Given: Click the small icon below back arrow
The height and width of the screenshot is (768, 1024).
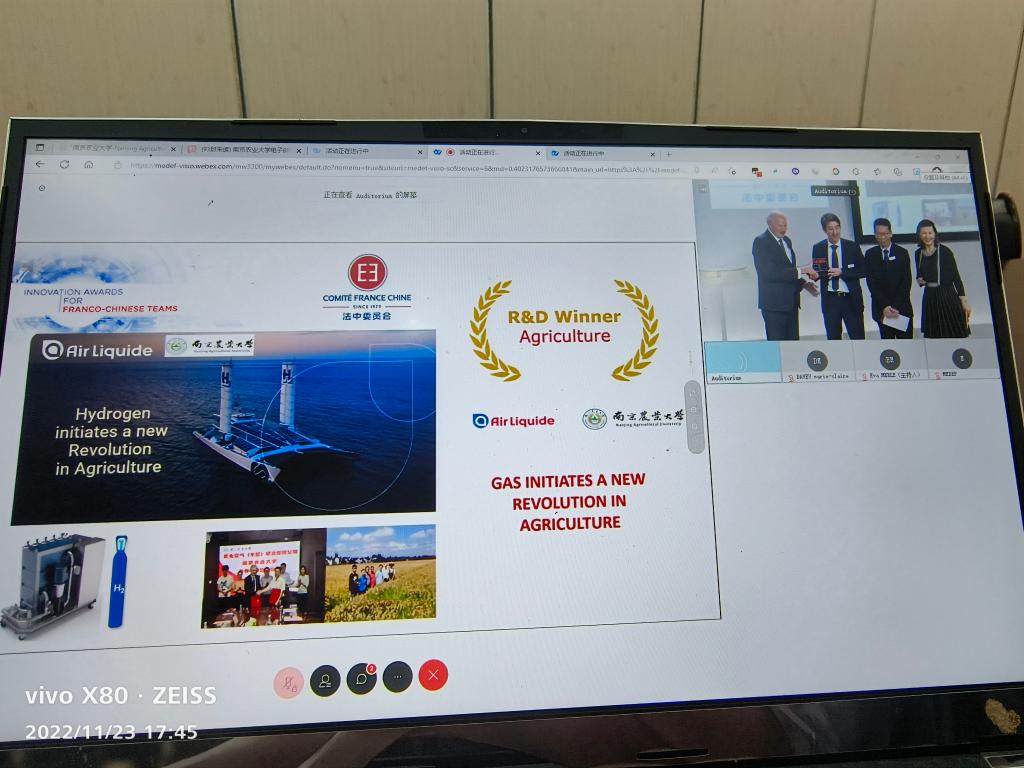Looking at the screenshot, I should (x=41, y=188).
